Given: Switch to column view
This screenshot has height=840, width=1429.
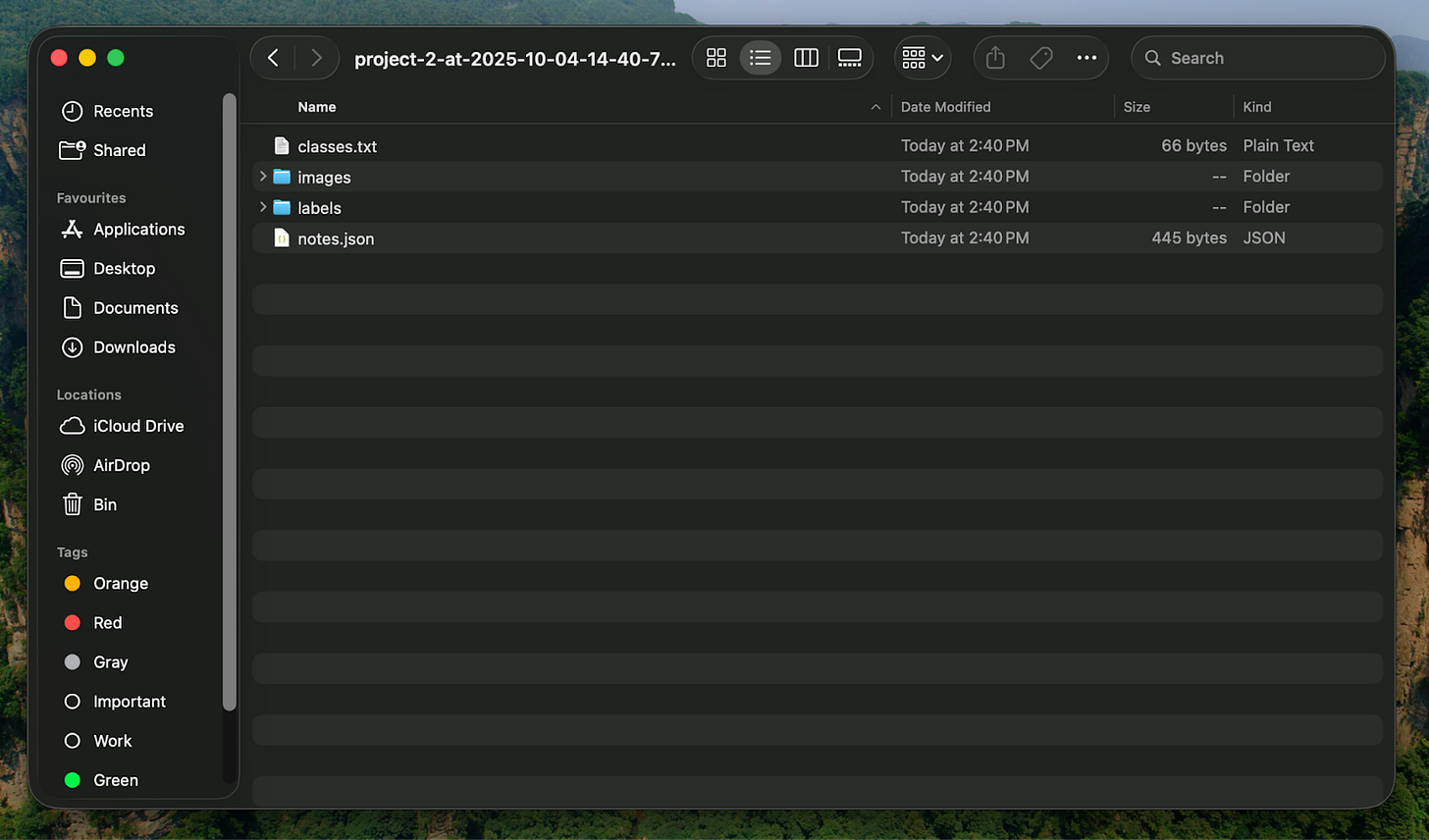Looking at the screenshot, I should (806, 58).
